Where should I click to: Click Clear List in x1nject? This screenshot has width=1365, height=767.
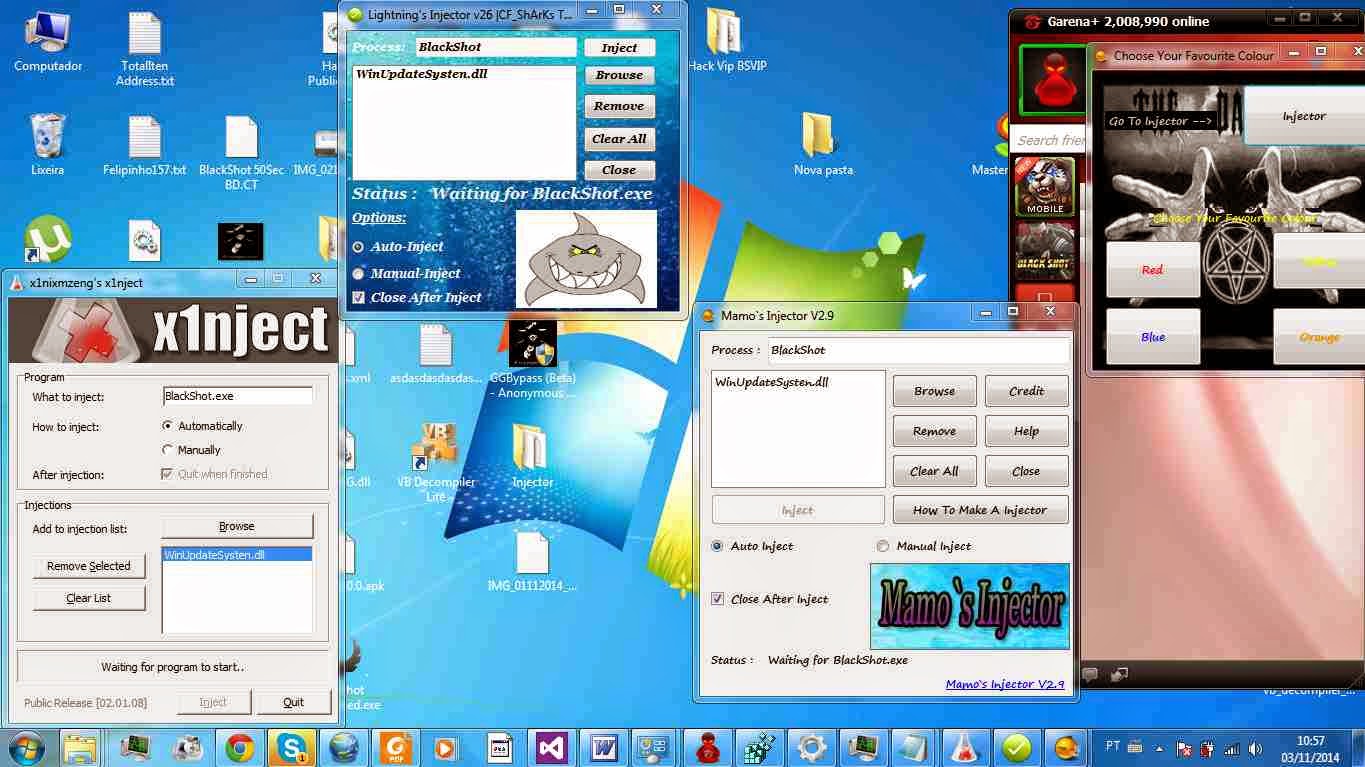89,598
